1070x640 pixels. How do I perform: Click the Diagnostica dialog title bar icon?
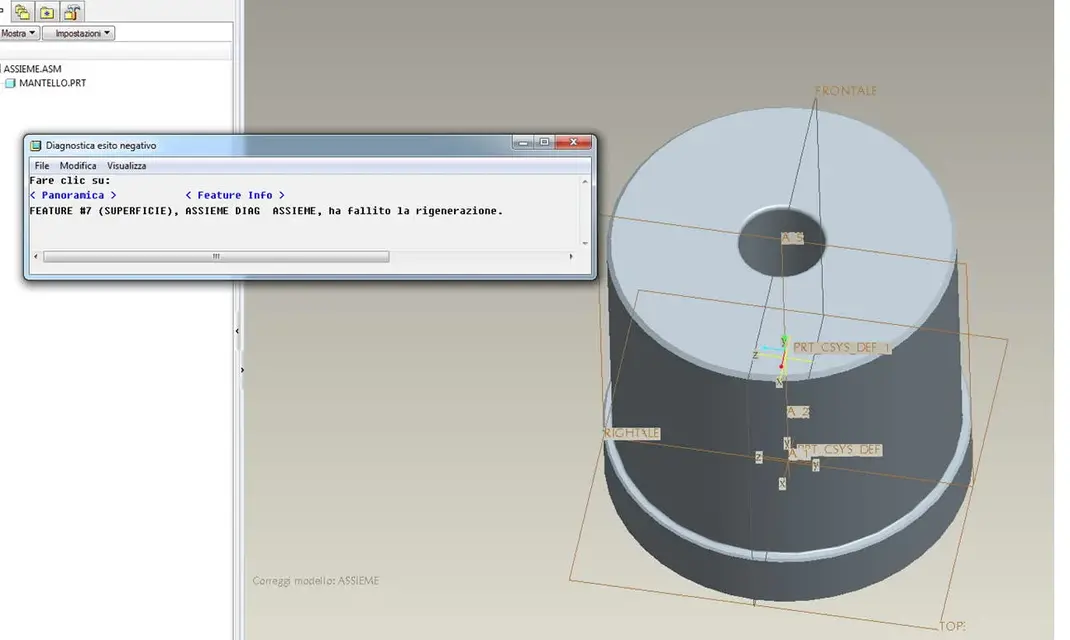coord(35,145)
